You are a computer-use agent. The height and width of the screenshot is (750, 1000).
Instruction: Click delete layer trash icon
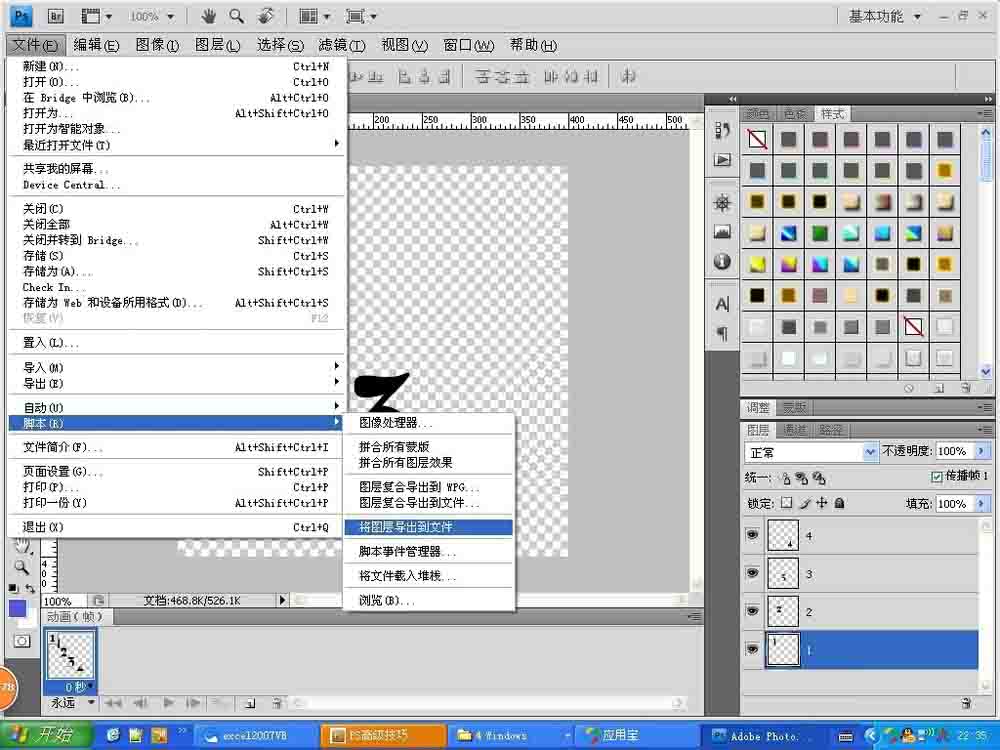click(x=966, y=703)
